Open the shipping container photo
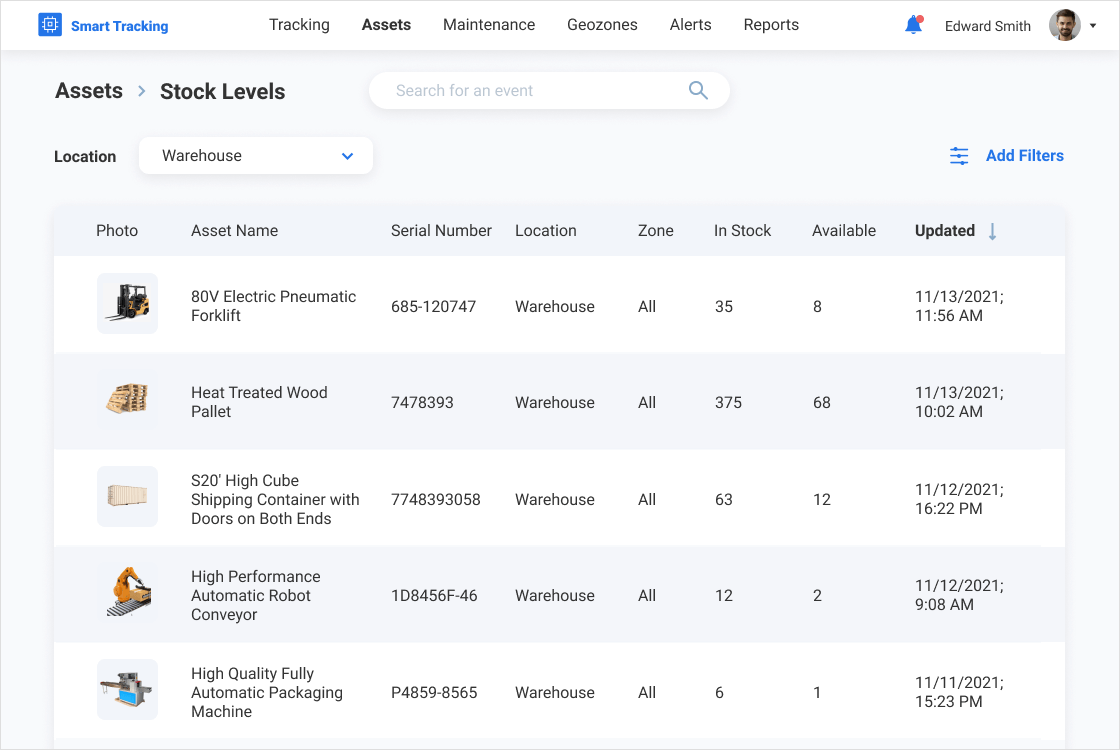This screenshot has height=750, width=1120. [x=127, y=496]
